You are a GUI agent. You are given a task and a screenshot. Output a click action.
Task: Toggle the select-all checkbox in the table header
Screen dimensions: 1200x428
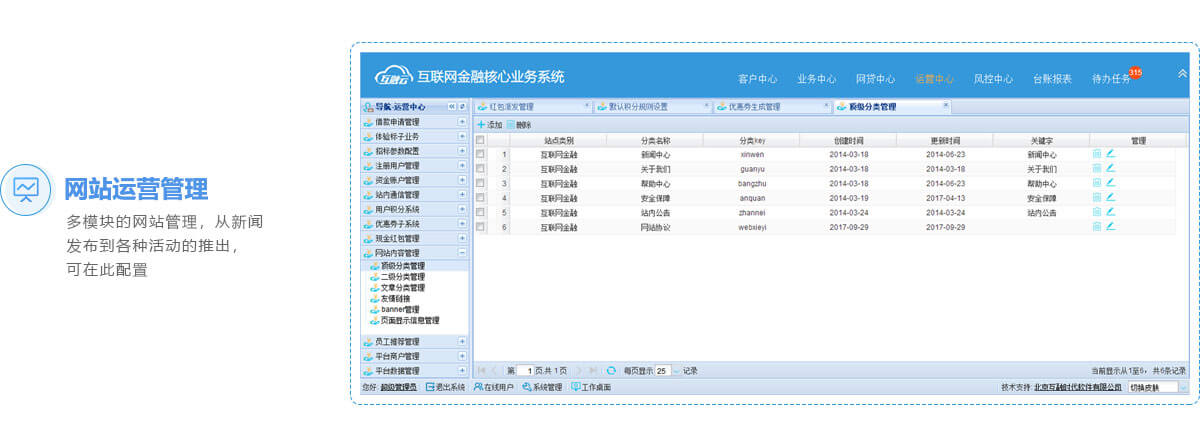[x=480, y=140]
